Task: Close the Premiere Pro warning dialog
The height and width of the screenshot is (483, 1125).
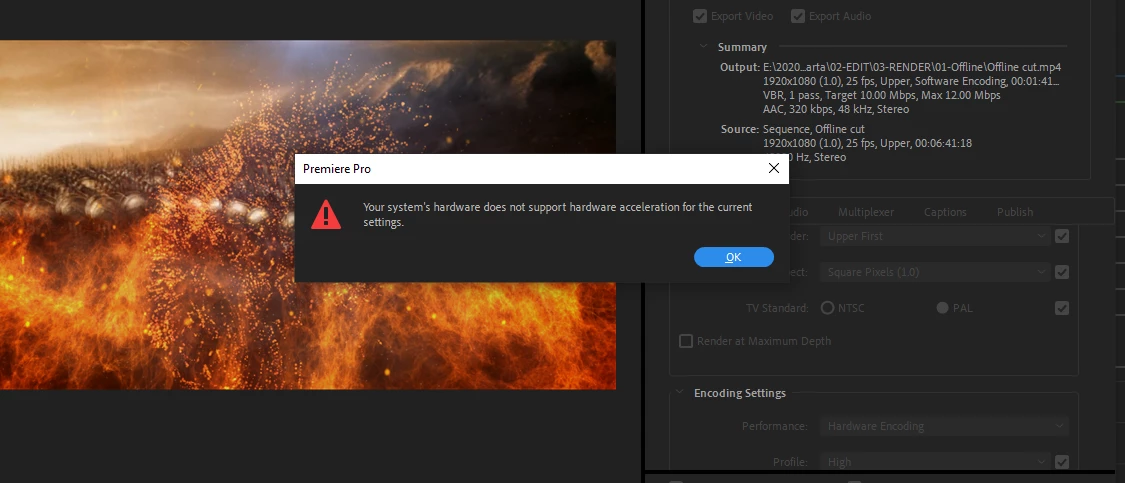Action: tap(773, 169)
